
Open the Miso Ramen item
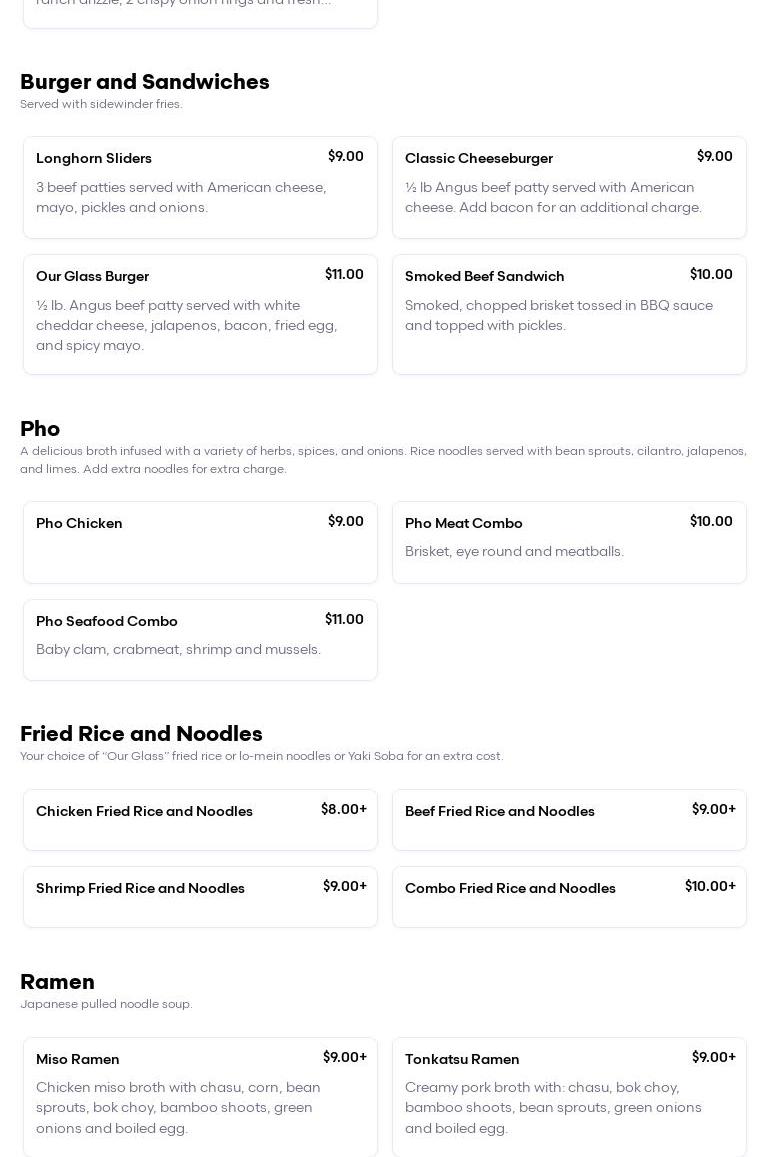pos(200,1096)
